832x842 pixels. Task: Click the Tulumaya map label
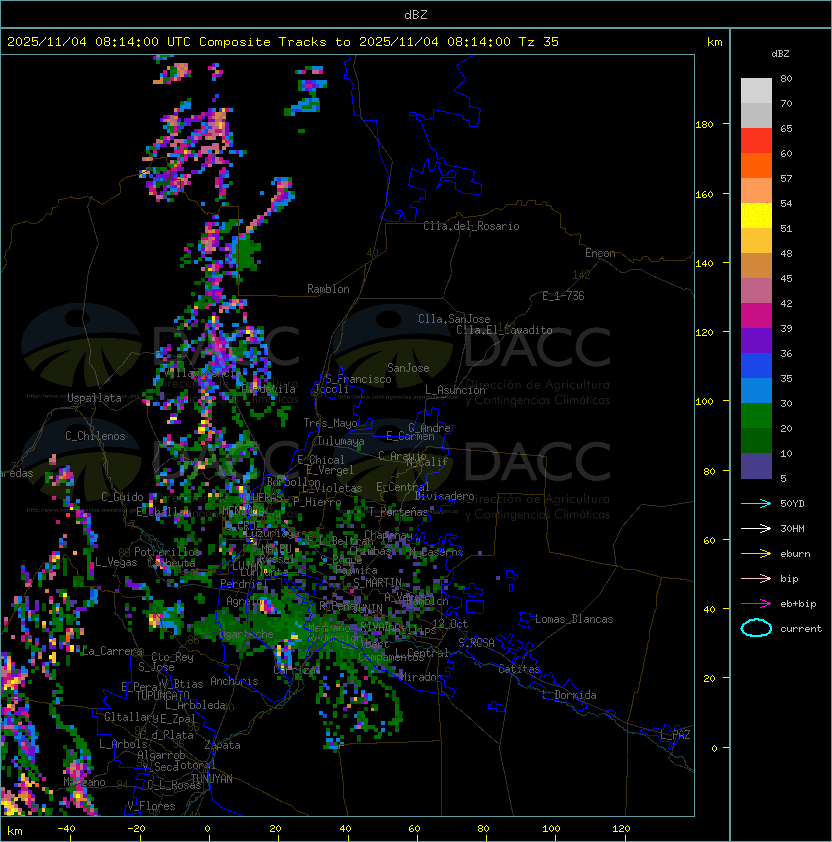341,441
